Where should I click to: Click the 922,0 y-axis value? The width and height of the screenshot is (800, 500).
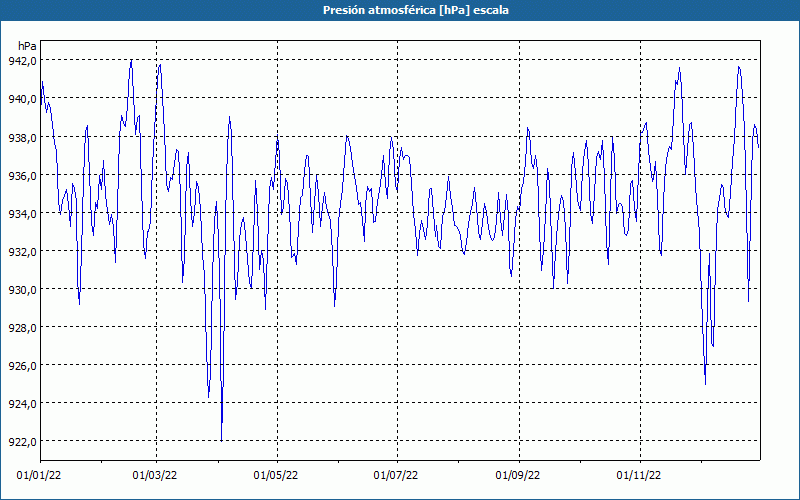coord(22,441)
